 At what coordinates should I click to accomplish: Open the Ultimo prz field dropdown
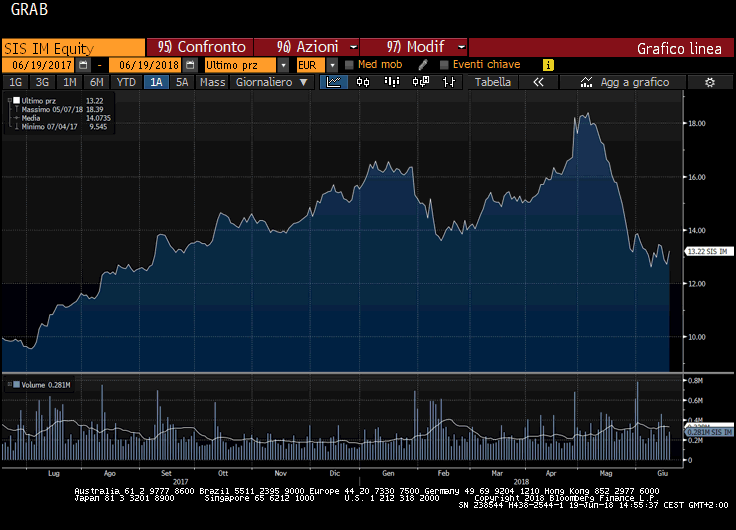point(283,65)
